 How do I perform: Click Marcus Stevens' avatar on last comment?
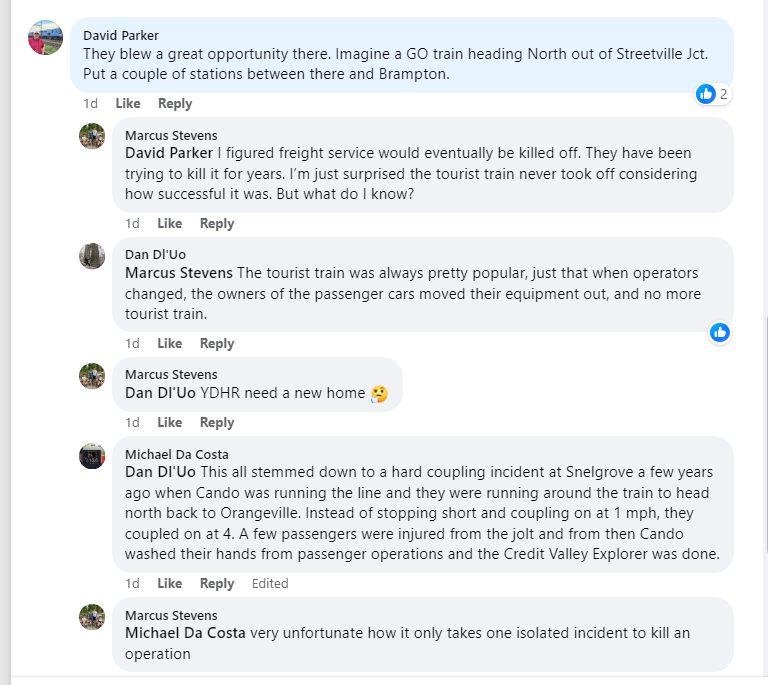[92, 616]
